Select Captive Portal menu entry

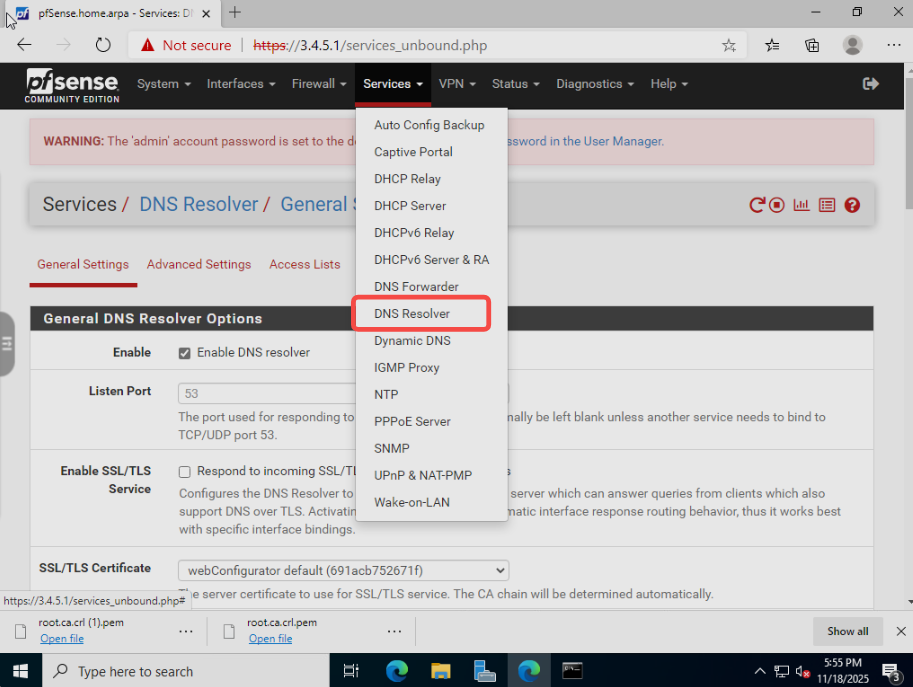(431, 152)
